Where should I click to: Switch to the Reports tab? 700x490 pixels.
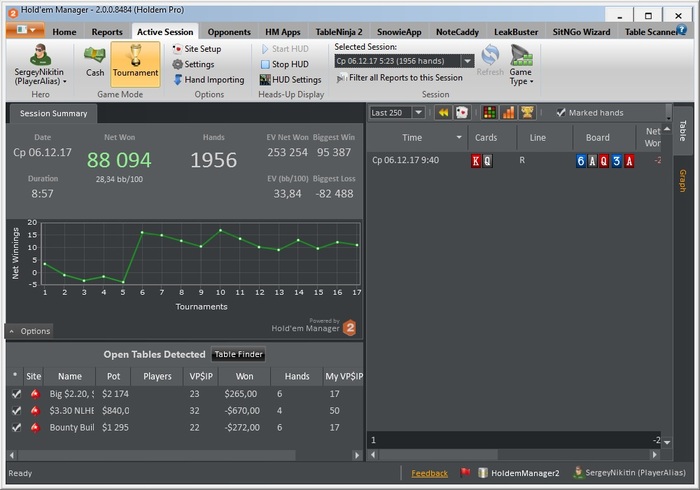point(107,32)
